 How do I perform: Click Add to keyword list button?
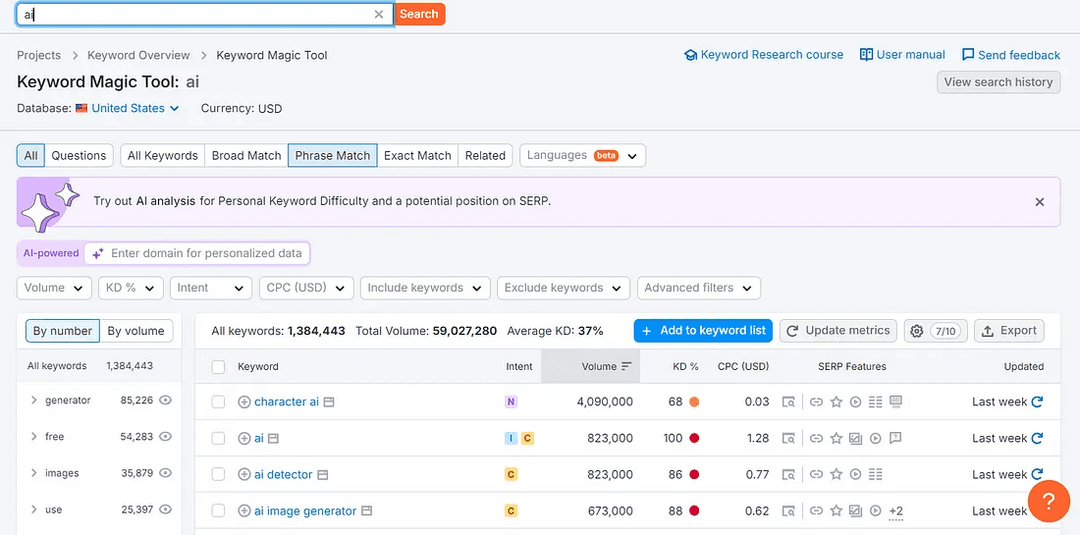point(703,331)
